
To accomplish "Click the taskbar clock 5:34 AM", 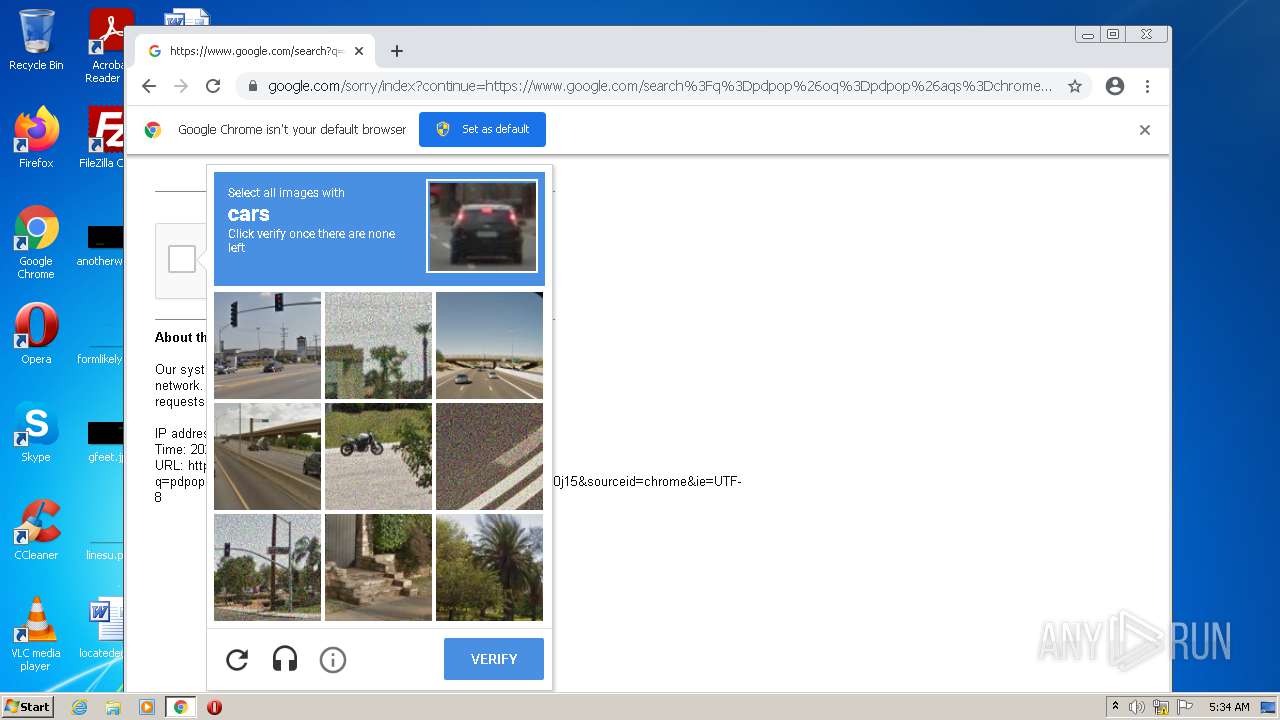I will [1229, 707].
